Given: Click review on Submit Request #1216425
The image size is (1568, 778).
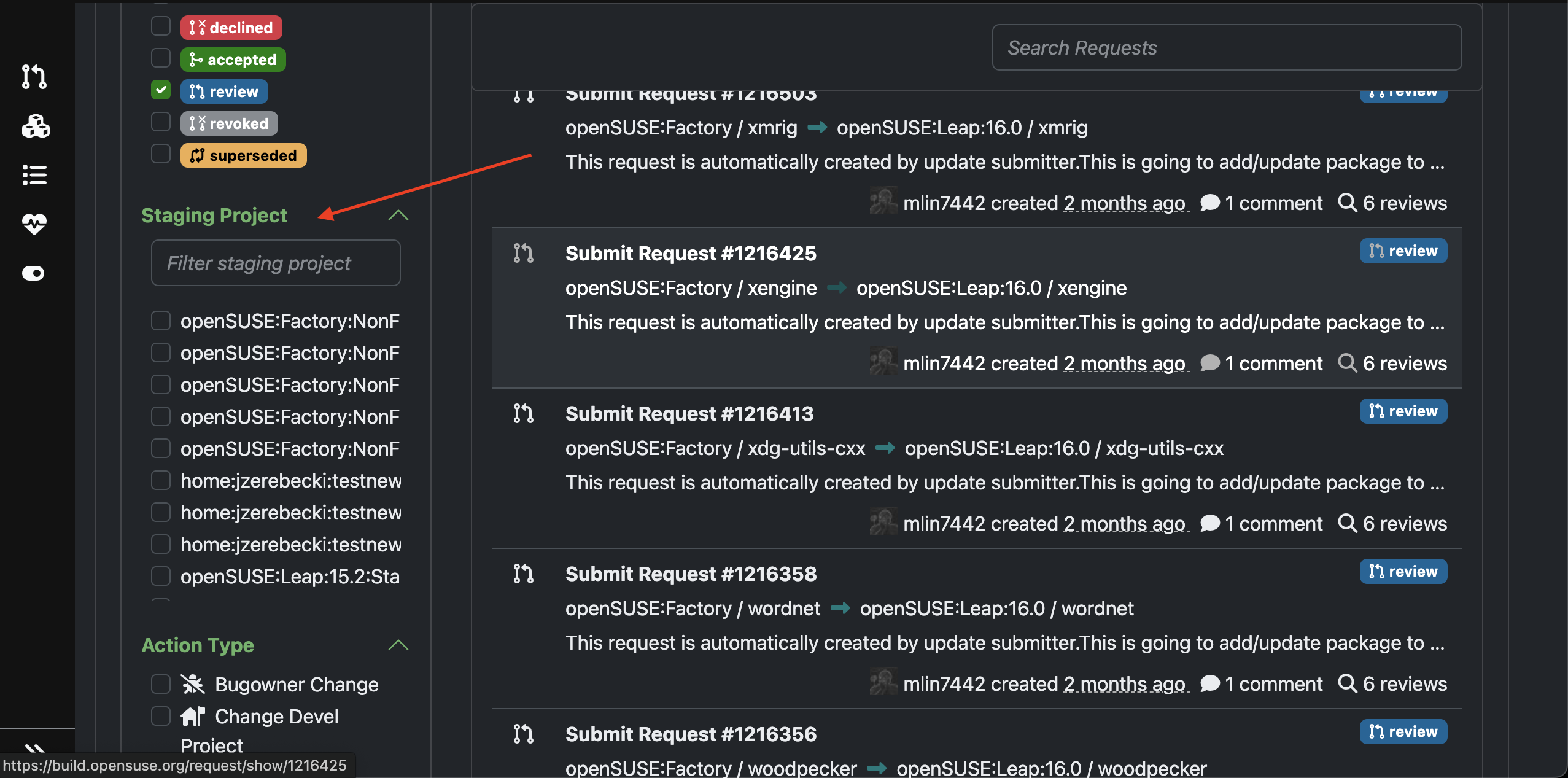Looking at the screenshot, I should (1403, 251).
